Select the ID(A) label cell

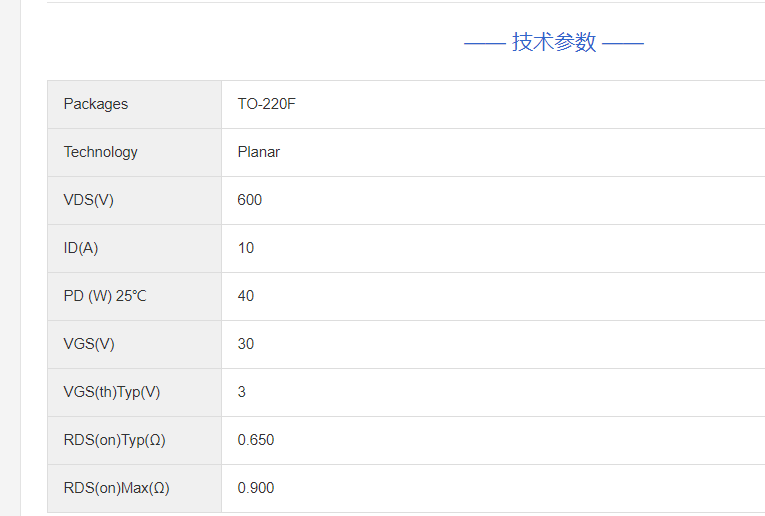point(135,248)
